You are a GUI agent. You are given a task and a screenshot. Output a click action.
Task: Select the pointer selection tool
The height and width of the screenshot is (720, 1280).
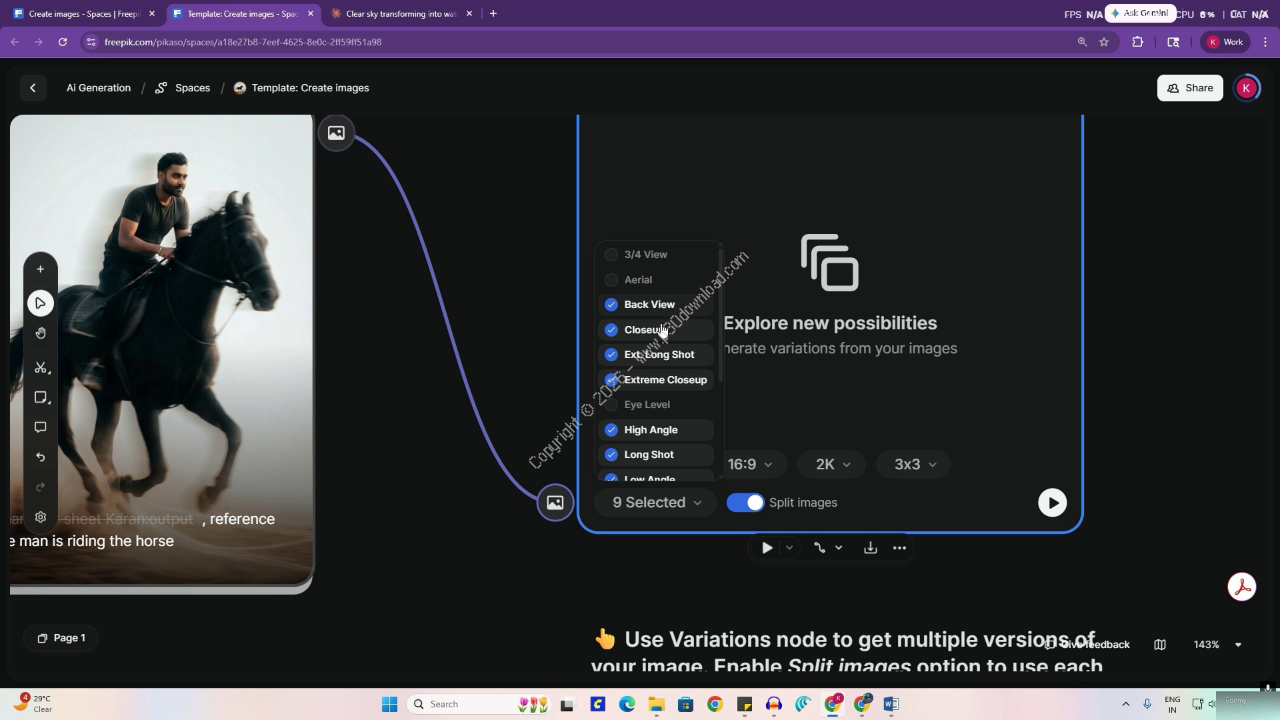click(40, 303)
